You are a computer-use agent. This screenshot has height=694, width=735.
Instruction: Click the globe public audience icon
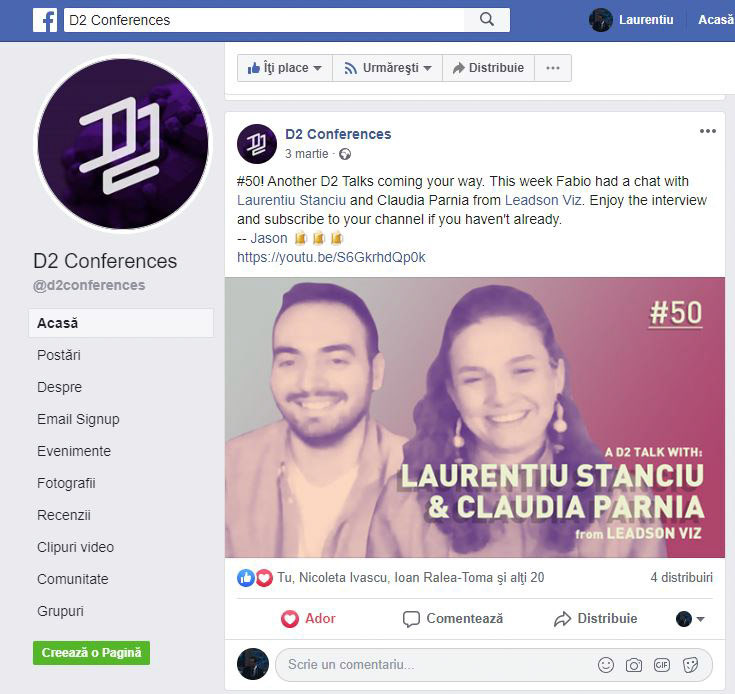[x=345, y=154]
